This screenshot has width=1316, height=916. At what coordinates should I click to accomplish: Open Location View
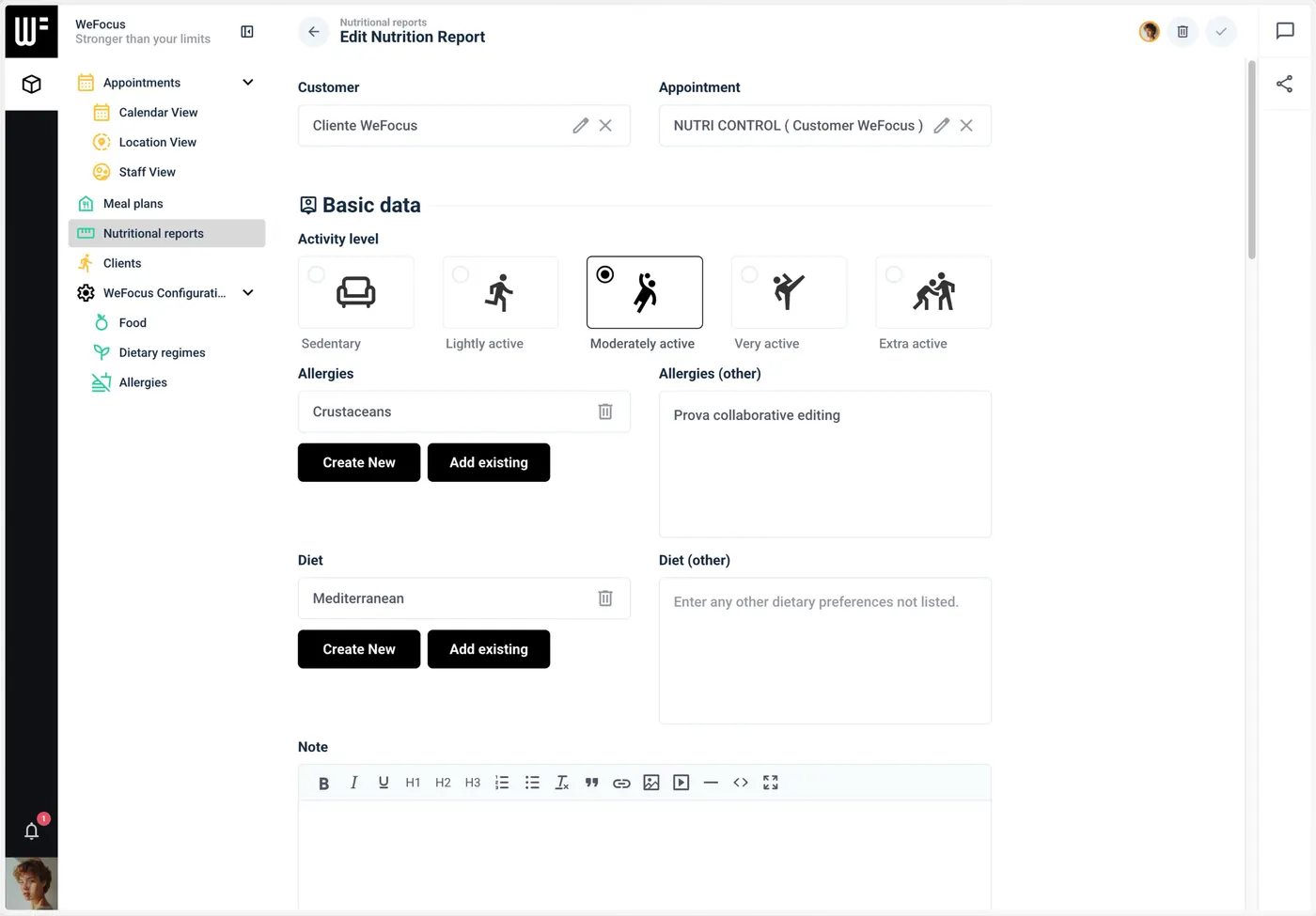[157, 143]
